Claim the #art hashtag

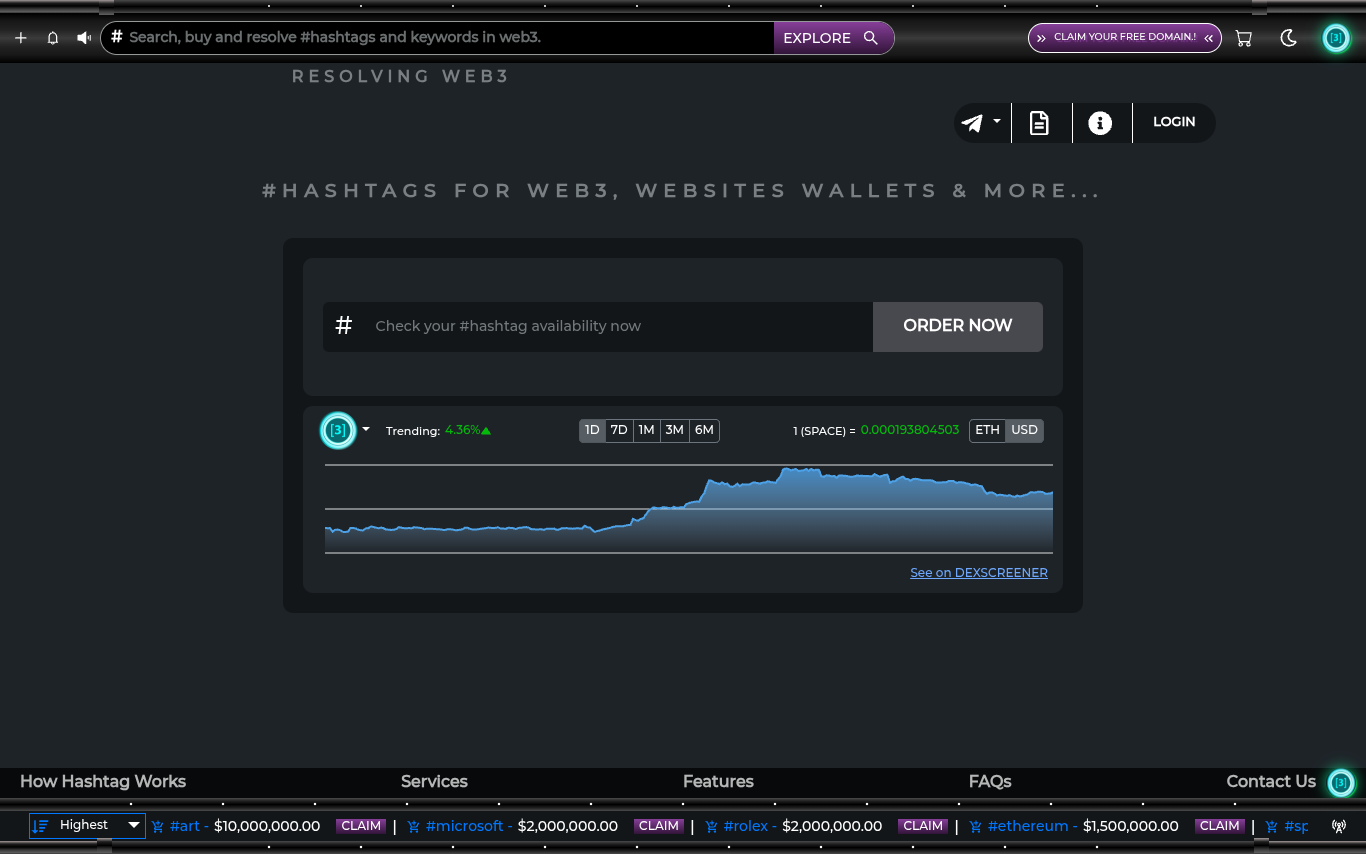click(x=361, y=826)
